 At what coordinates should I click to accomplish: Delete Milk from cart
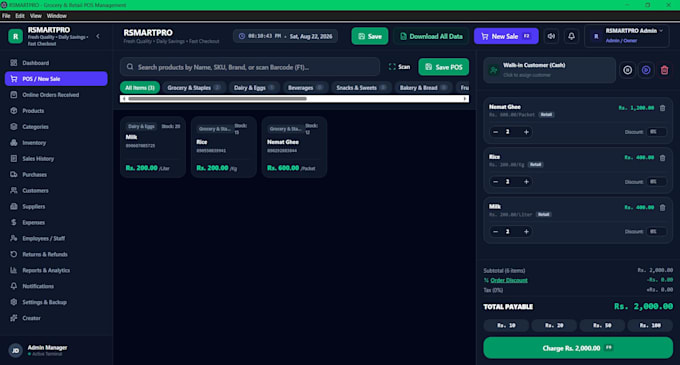coord(663,208)
